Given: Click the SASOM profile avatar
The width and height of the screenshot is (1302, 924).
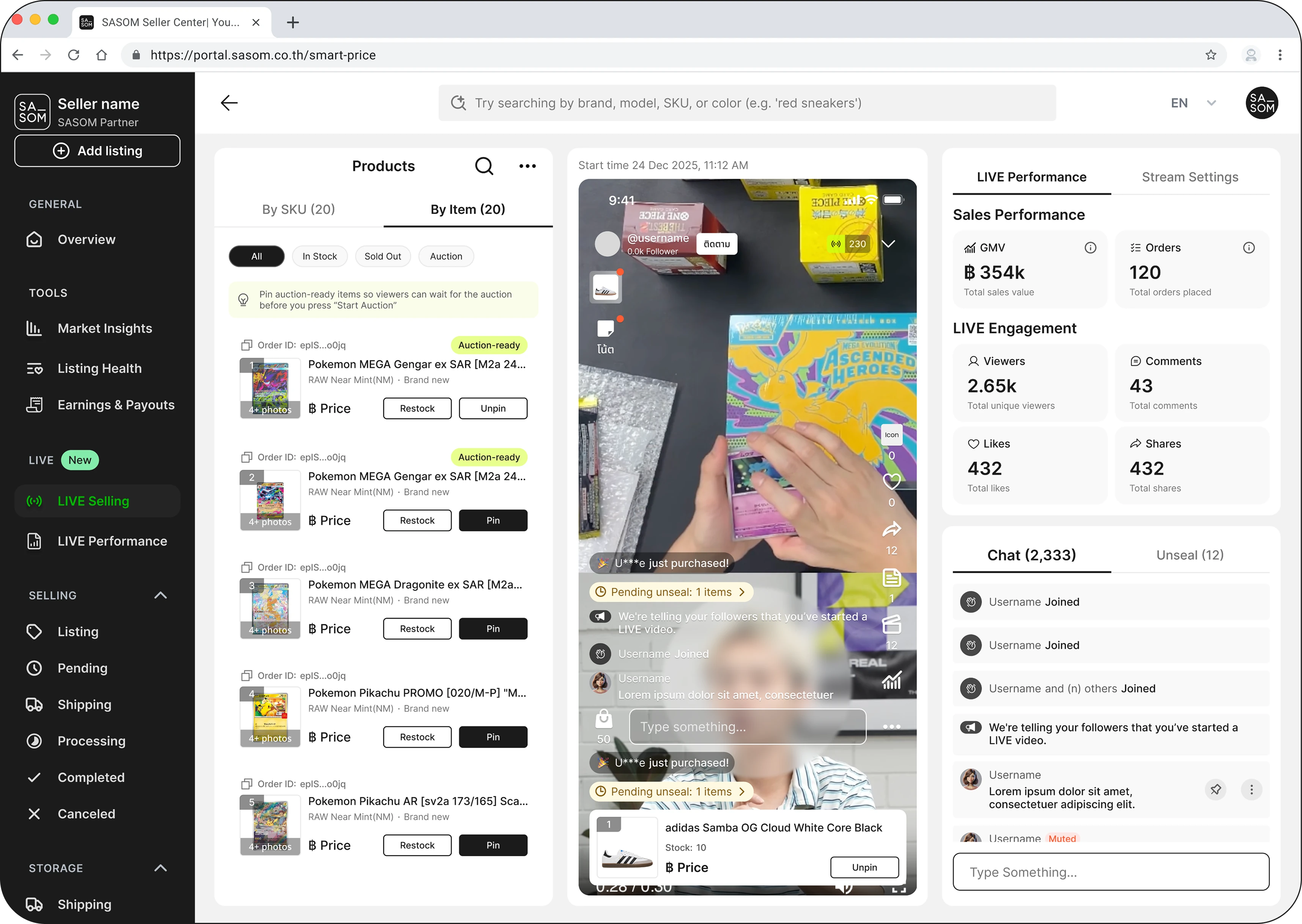Looking at the screenshot, I should coord(1262,103).
